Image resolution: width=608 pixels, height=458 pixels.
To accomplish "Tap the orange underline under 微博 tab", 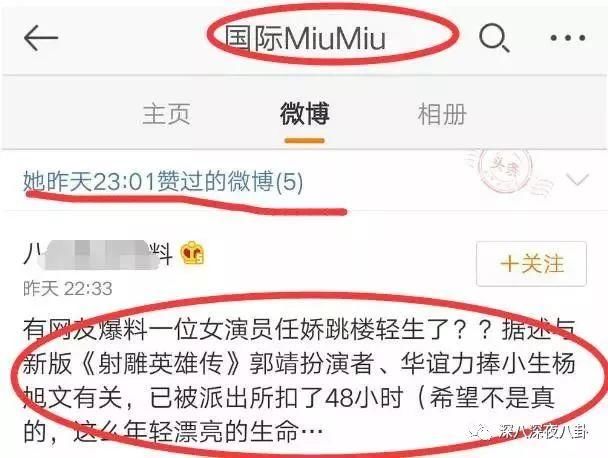I will [x=304, y=140].
